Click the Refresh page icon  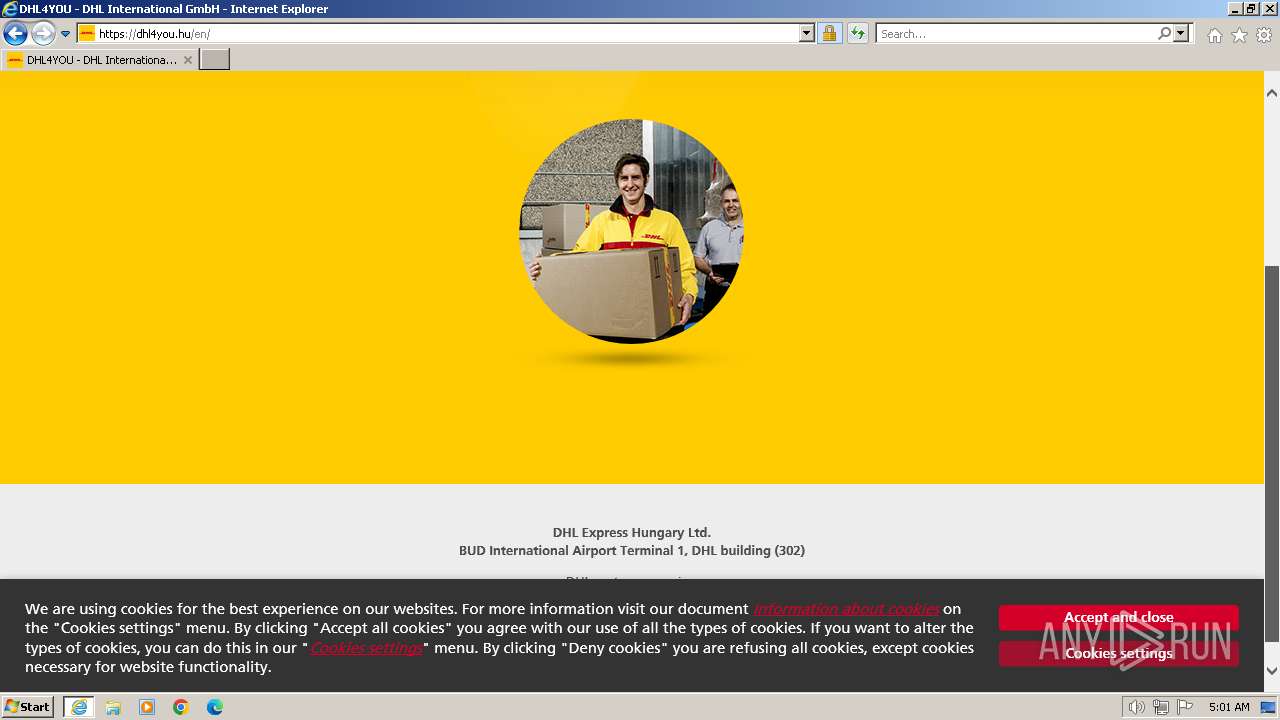coord(857,34)
